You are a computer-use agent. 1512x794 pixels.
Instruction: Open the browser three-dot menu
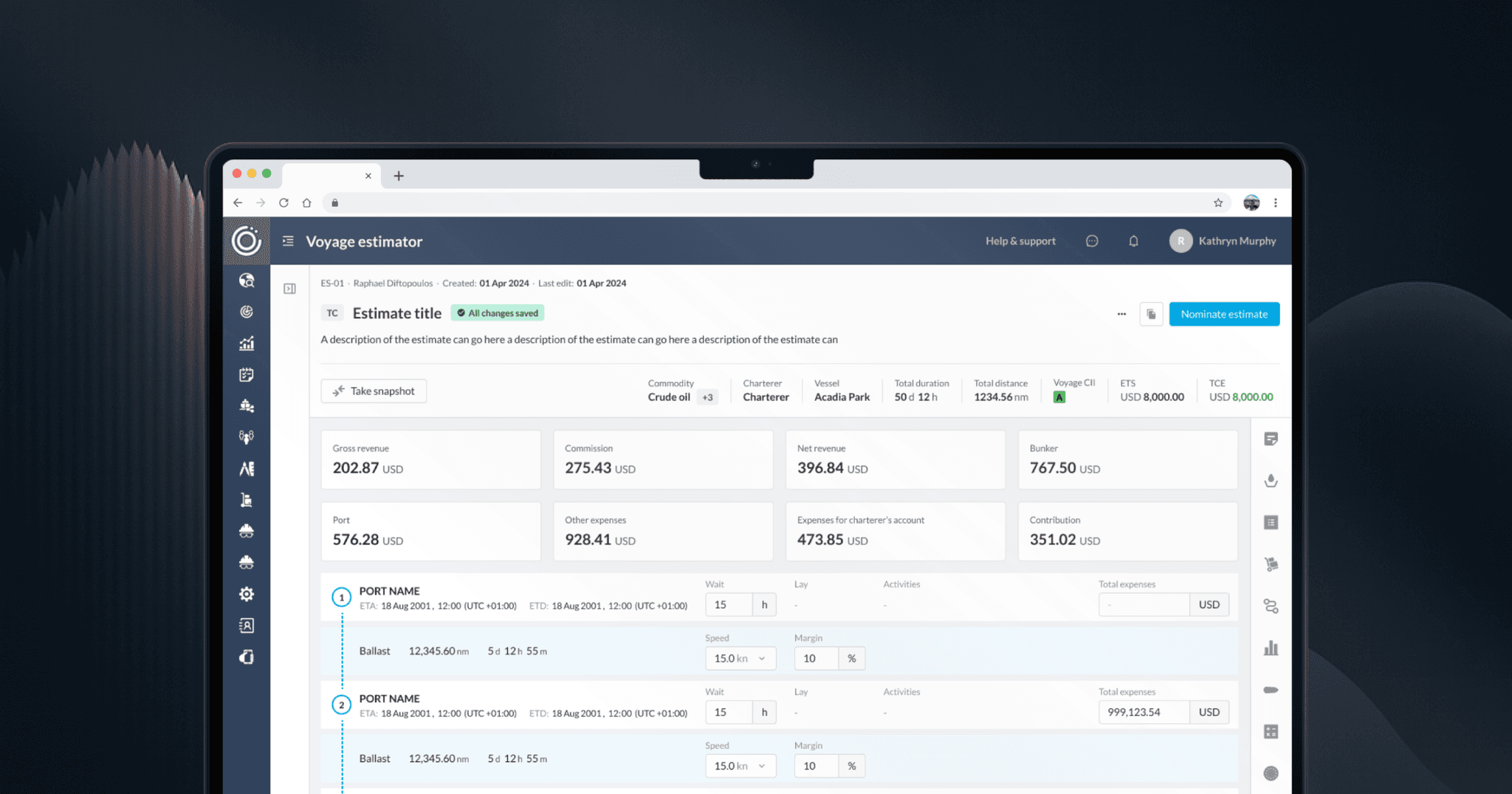point(1275,202)
